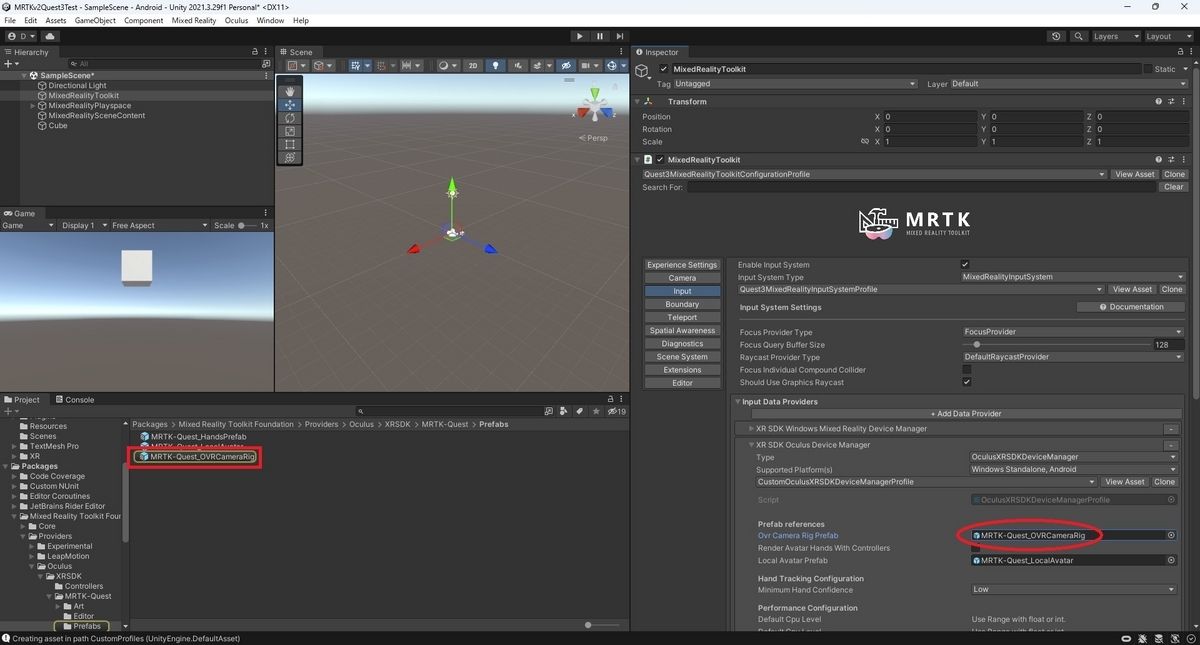Click the Documentation button

click(x=1130, y=307)
